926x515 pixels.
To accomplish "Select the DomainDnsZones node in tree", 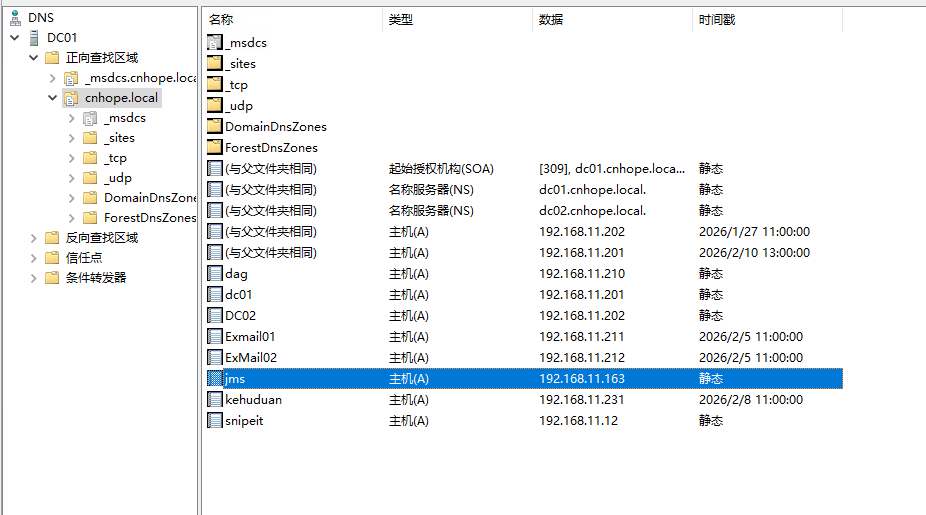I will click(x=149, y=198).
